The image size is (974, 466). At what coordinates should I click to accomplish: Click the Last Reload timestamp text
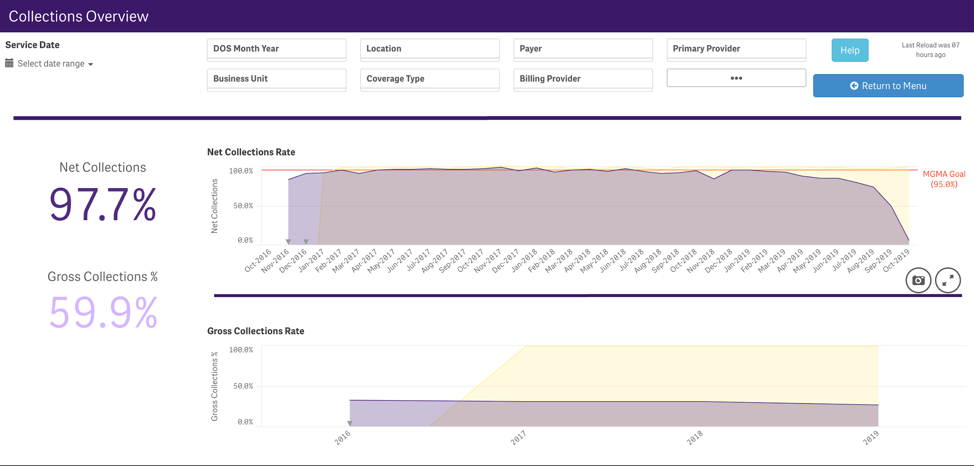coord(930,50)
